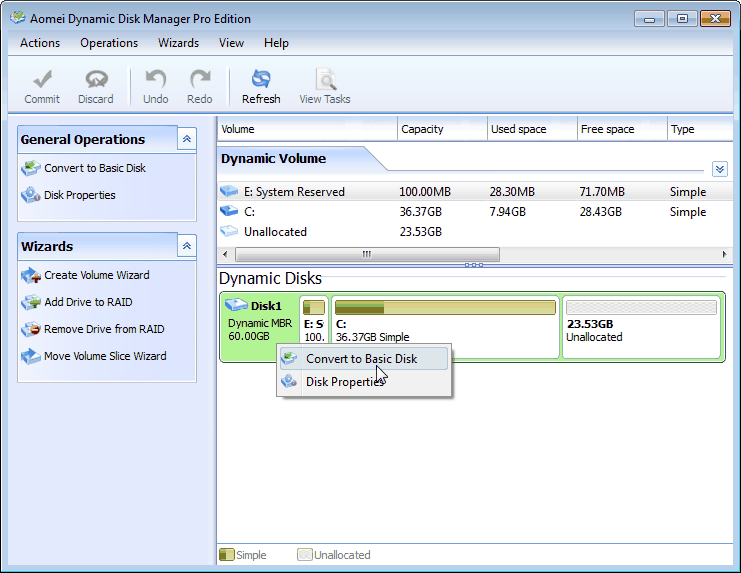741x573 pixels.
Task: Click the C: partition usage bar
Action: click(445, 308)
